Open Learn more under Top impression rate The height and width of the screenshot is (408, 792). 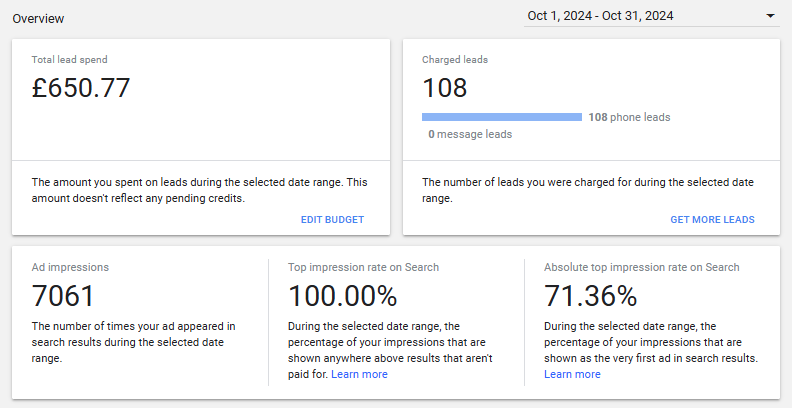click(x=359, y=374)
